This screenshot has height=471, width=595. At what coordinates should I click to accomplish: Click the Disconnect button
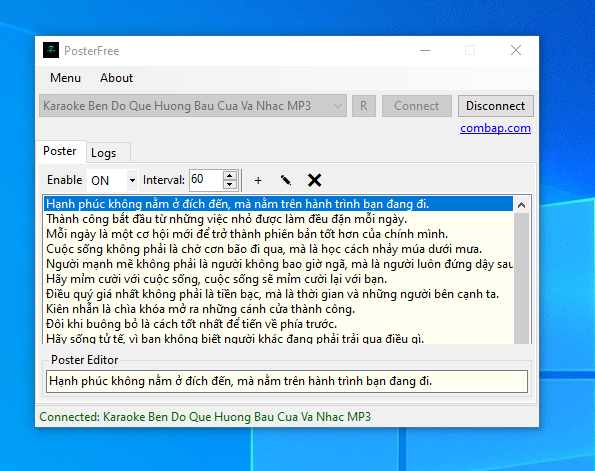coord(496,106)
